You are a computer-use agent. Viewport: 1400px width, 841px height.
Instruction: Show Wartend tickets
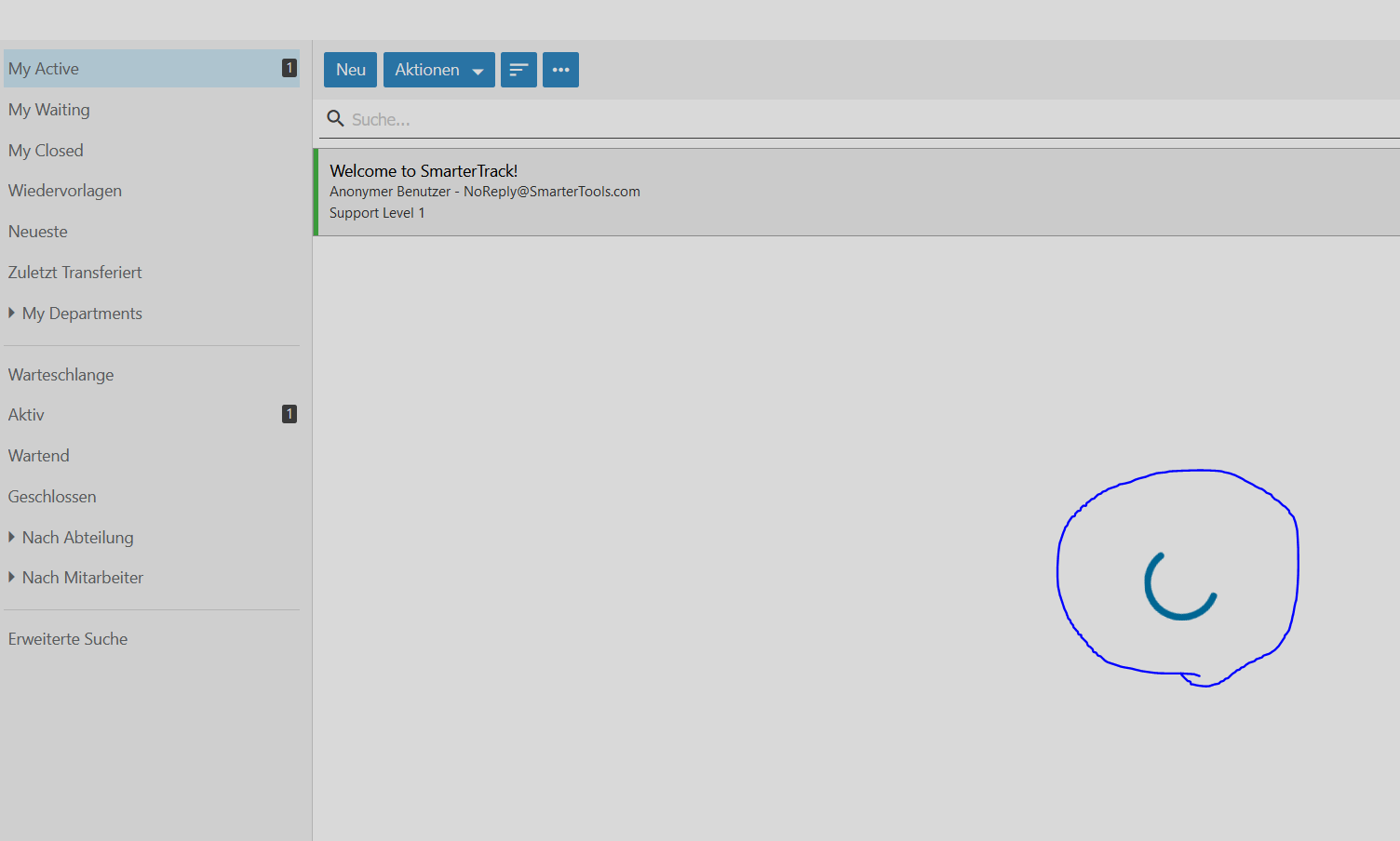(39, 456)
